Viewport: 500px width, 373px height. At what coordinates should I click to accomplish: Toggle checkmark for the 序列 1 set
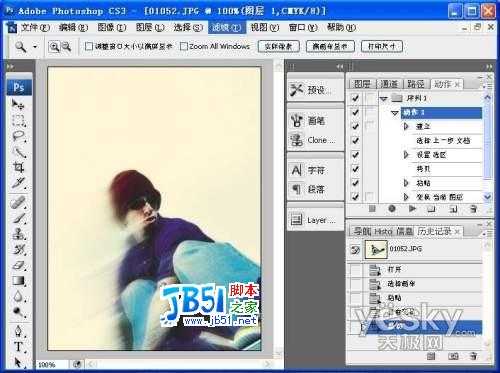coord(355,98)
